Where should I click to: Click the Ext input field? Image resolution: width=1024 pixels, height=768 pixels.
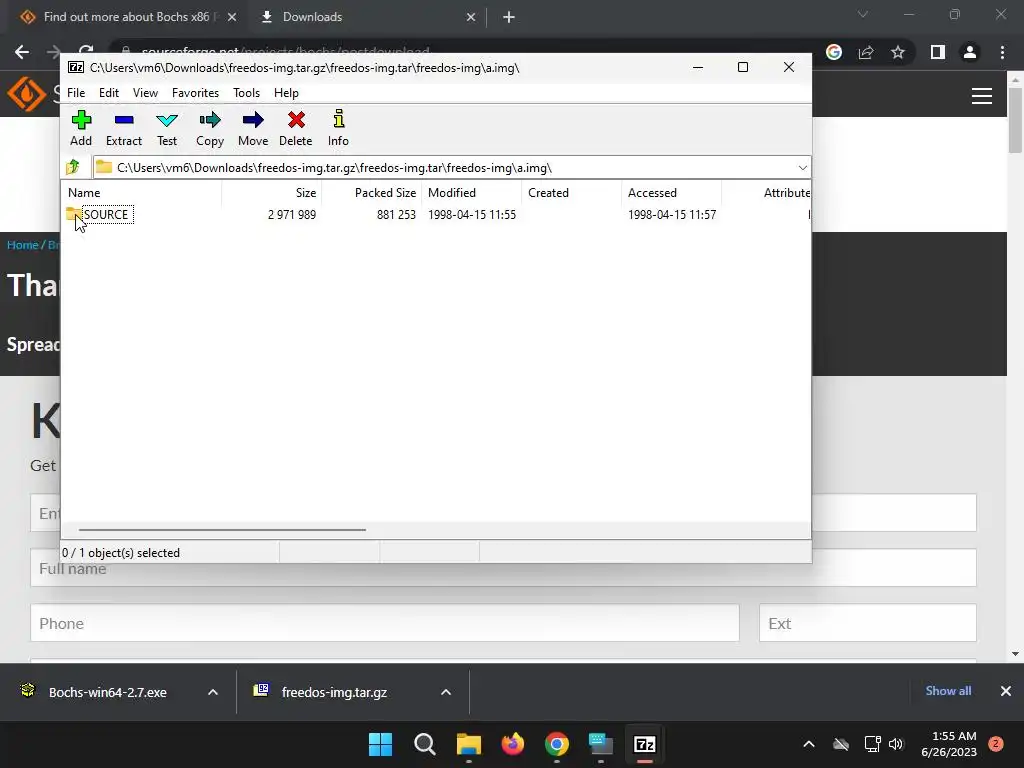(x=867, y=623)
